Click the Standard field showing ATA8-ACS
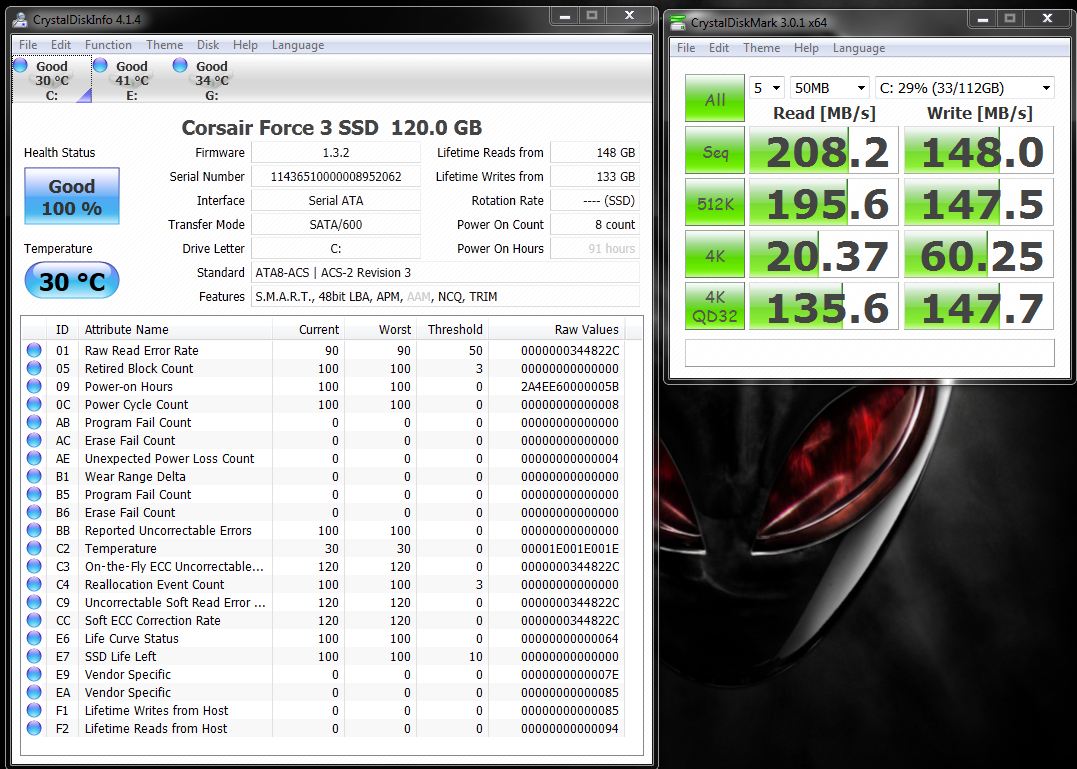The image size is (1077, 769). click(x=446, y=273)
